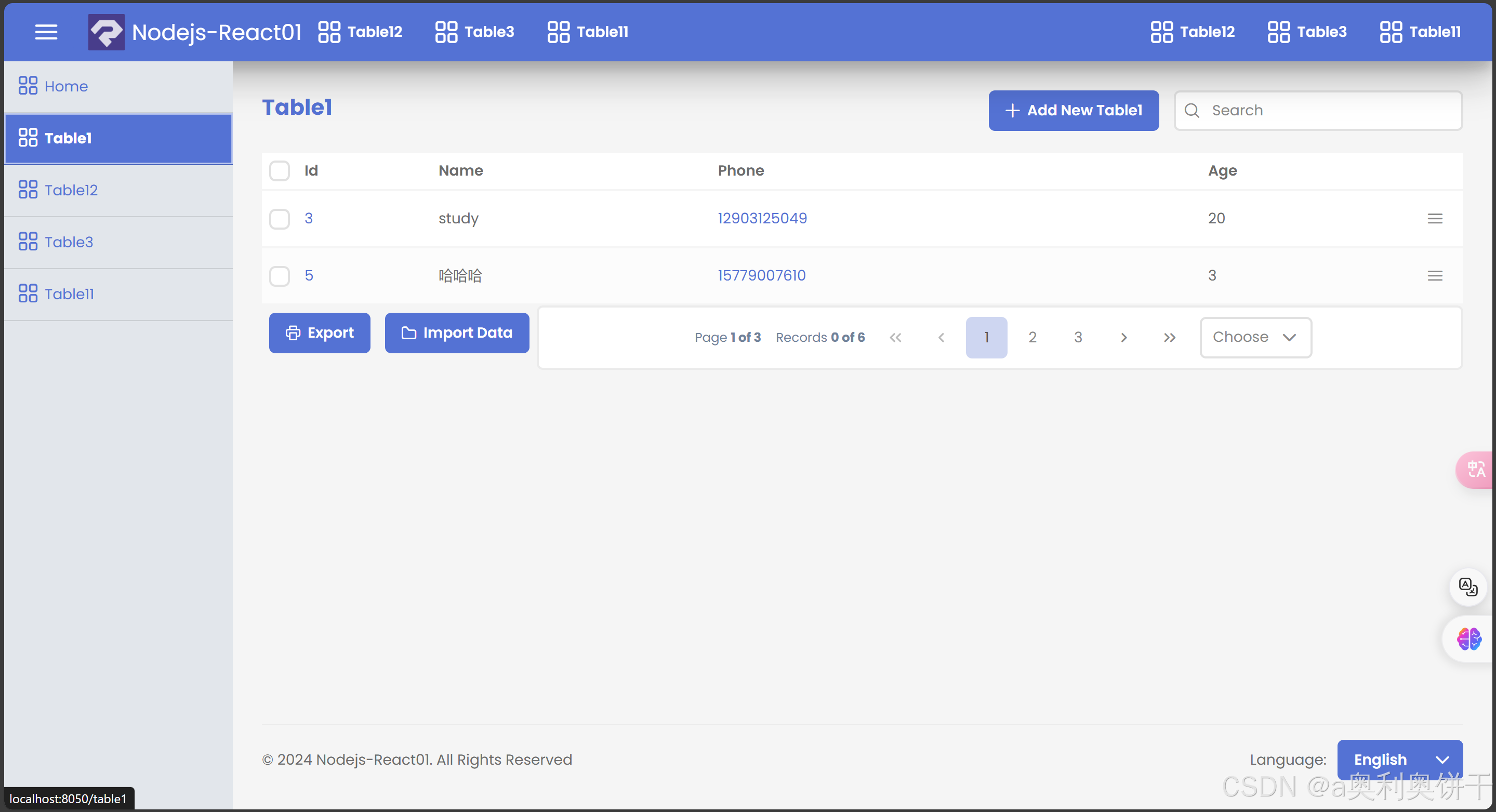
Task: Open the row actions menu for record 5
Action: click(x=1435, y=276)
